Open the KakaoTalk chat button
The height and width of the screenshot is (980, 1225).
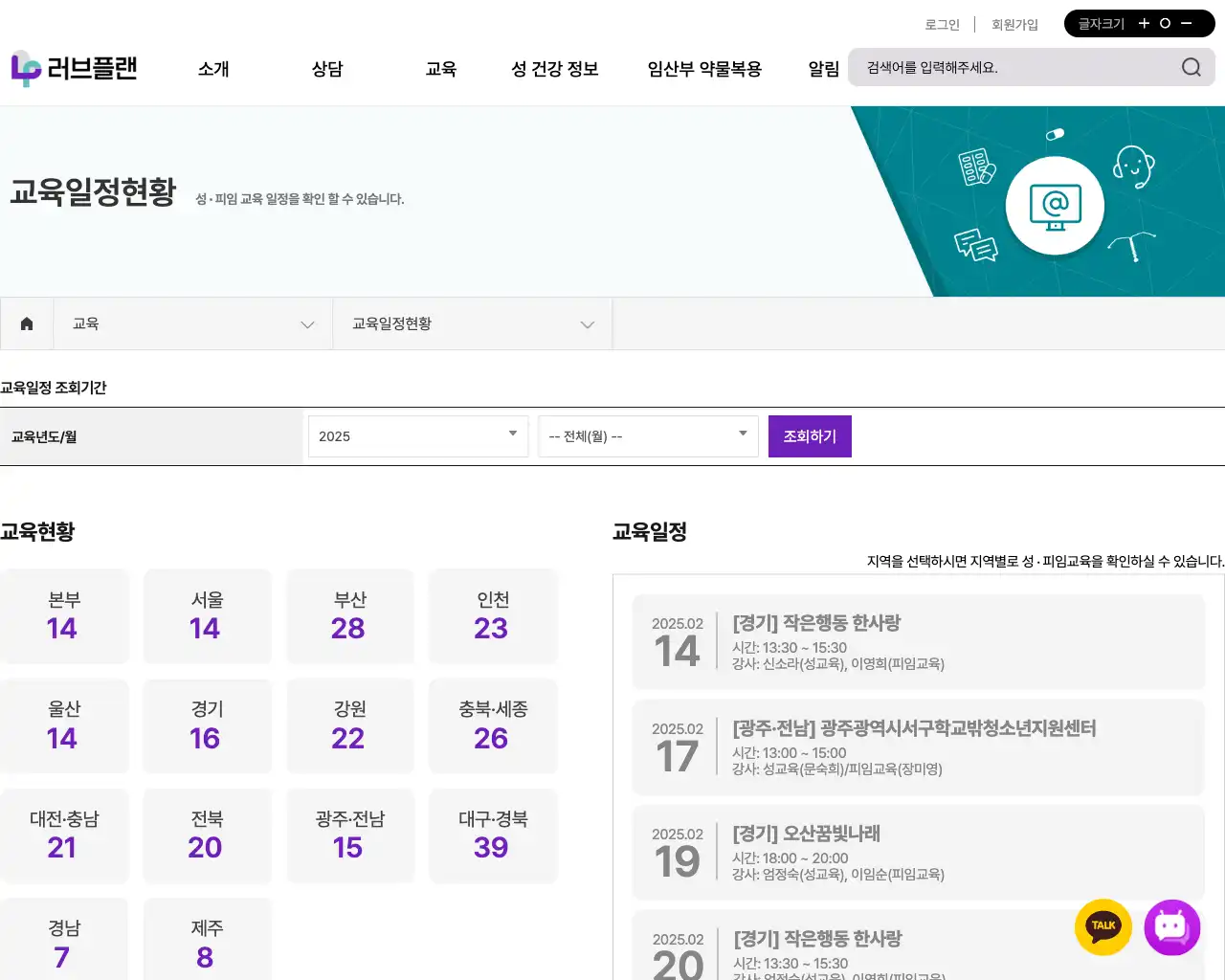pyautogui.click(x=1103, y=926)
